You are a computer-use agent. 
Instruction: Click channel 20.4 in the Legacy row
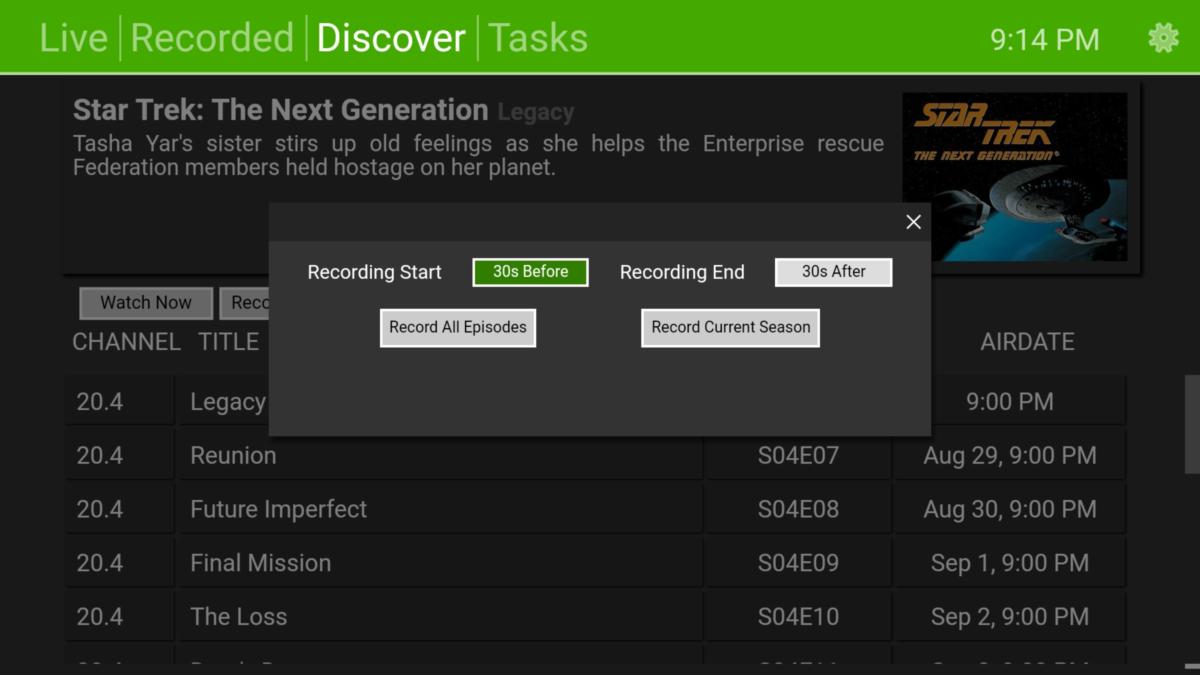100,402
